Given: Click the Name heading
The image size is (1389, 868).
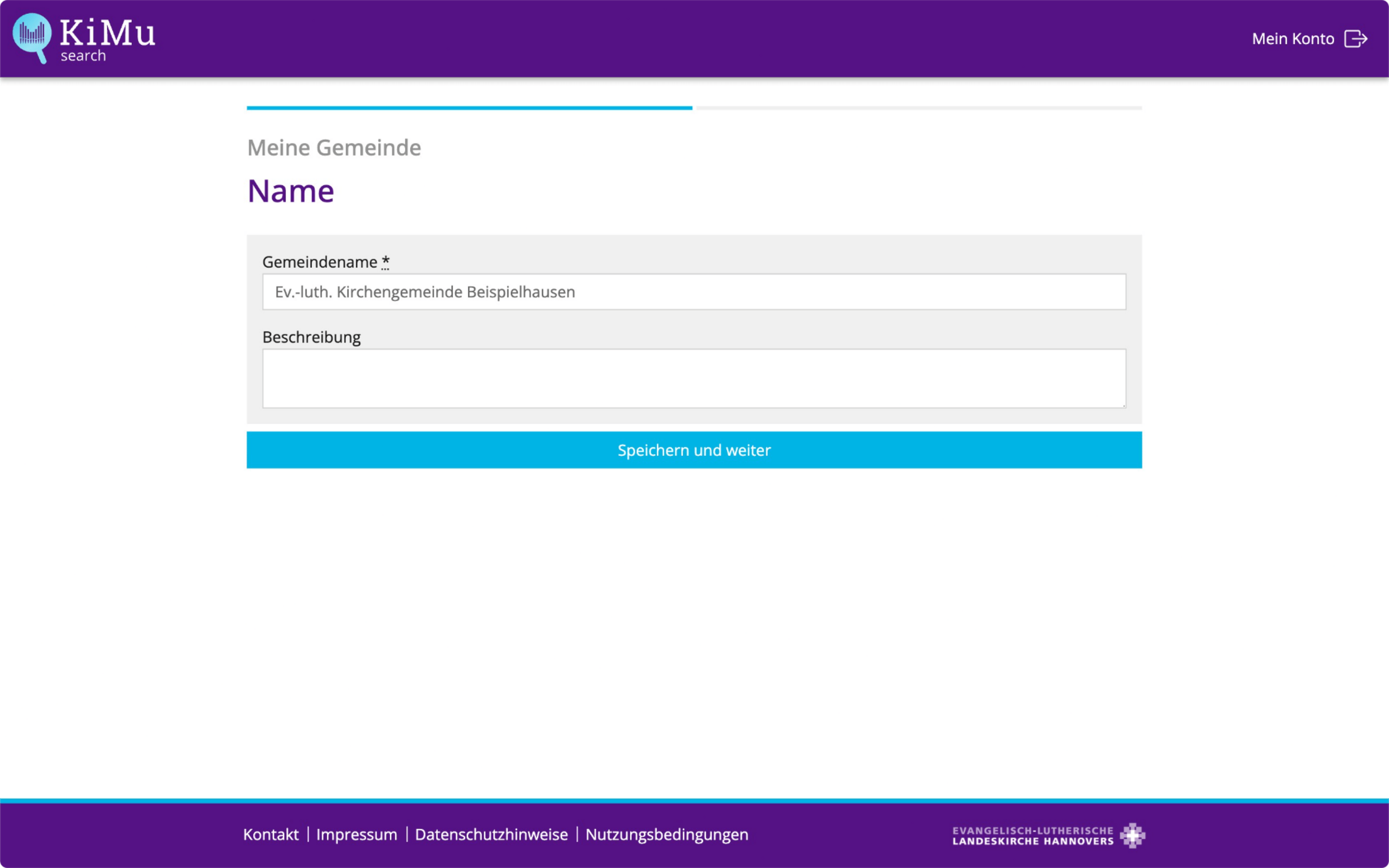Looking at the screenshot, I should click(x=290, y=191).
